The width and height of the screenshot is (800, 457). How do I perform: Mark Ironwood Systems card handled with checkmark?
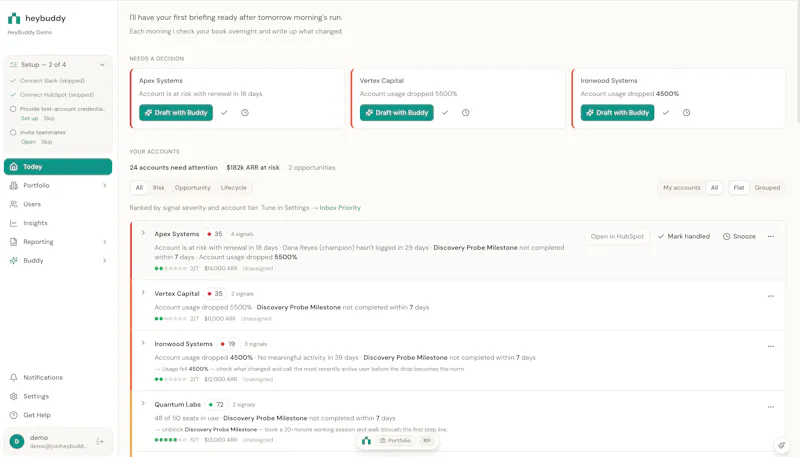click(666, 113)
